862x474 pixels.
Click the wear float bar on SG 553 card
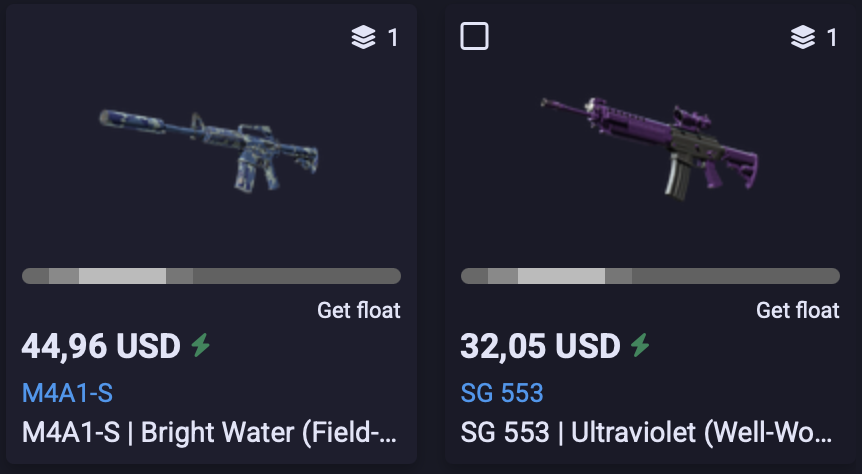650,276
